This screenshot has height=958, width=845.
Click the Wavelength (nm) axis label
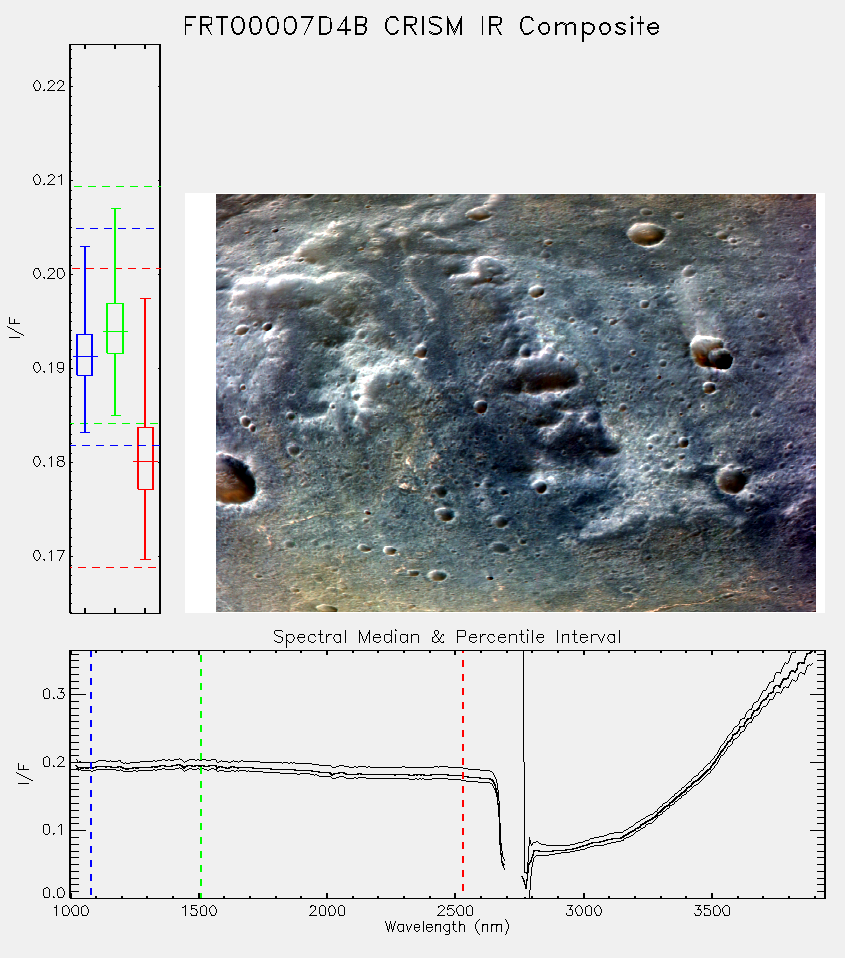(x=447, y=927)
